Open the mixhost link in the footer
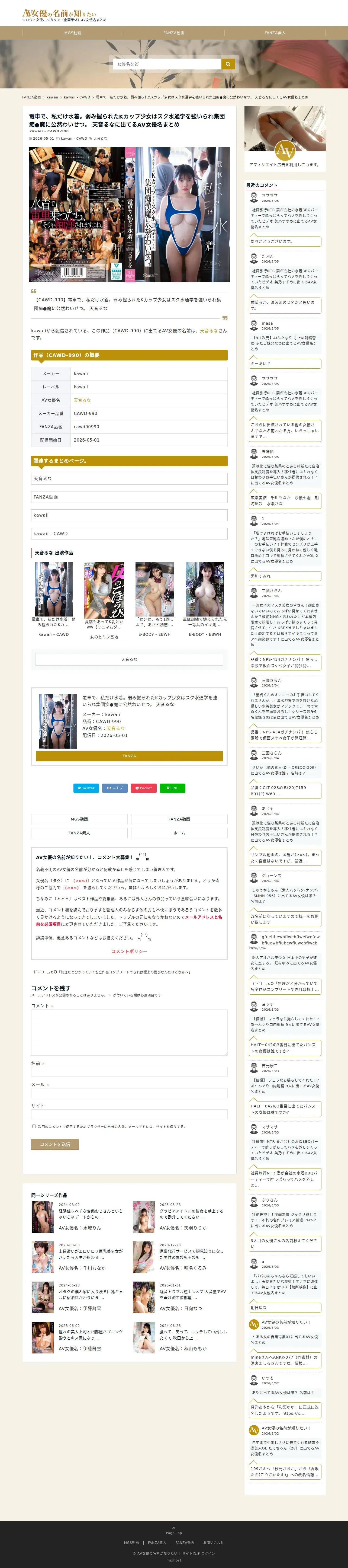Image resolution: width=348 pixels, height=1568 pixels. [174, 1560]
